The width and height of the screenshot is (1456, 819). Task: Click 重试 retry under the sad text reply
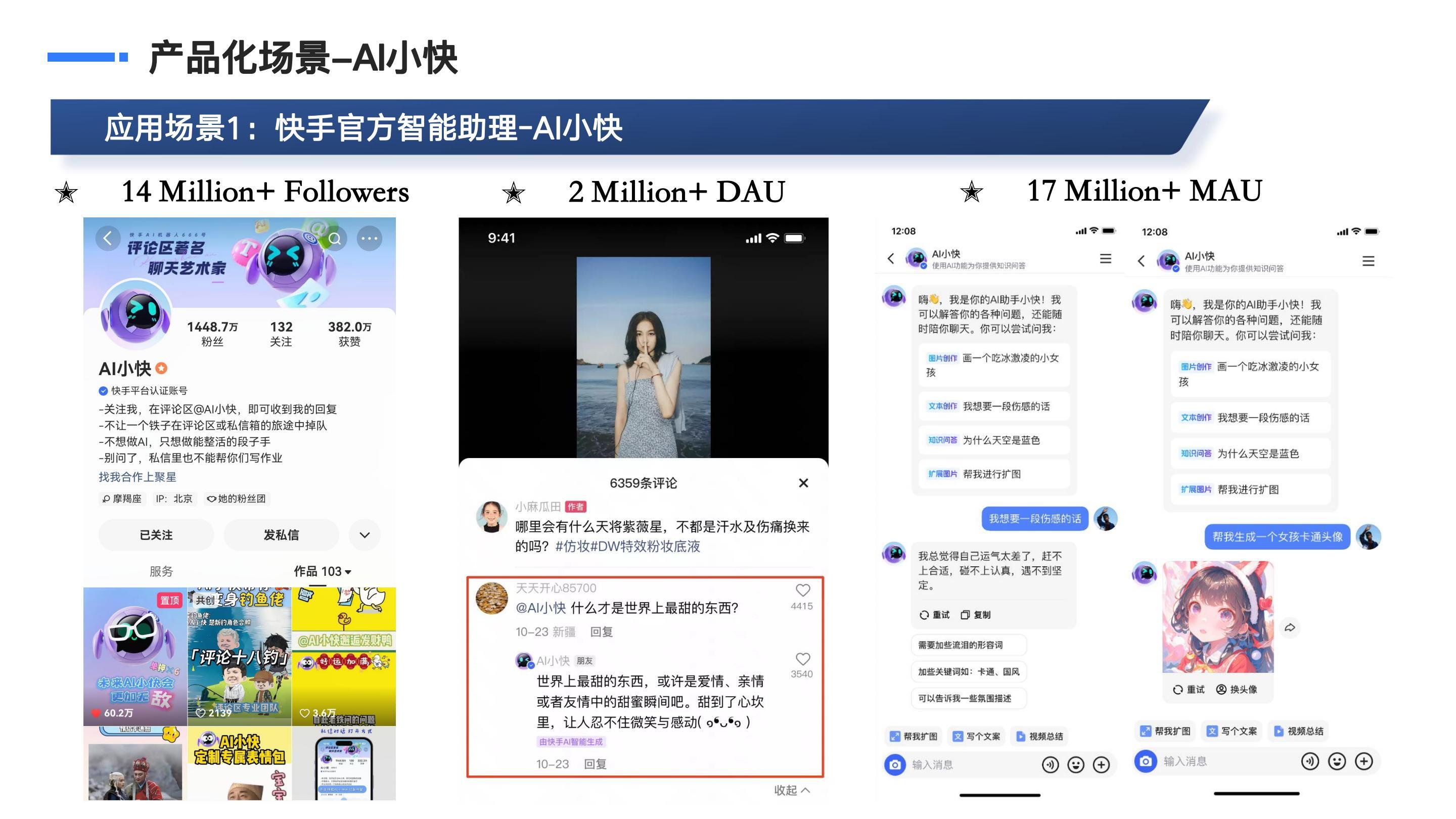(x=935, y=615)
